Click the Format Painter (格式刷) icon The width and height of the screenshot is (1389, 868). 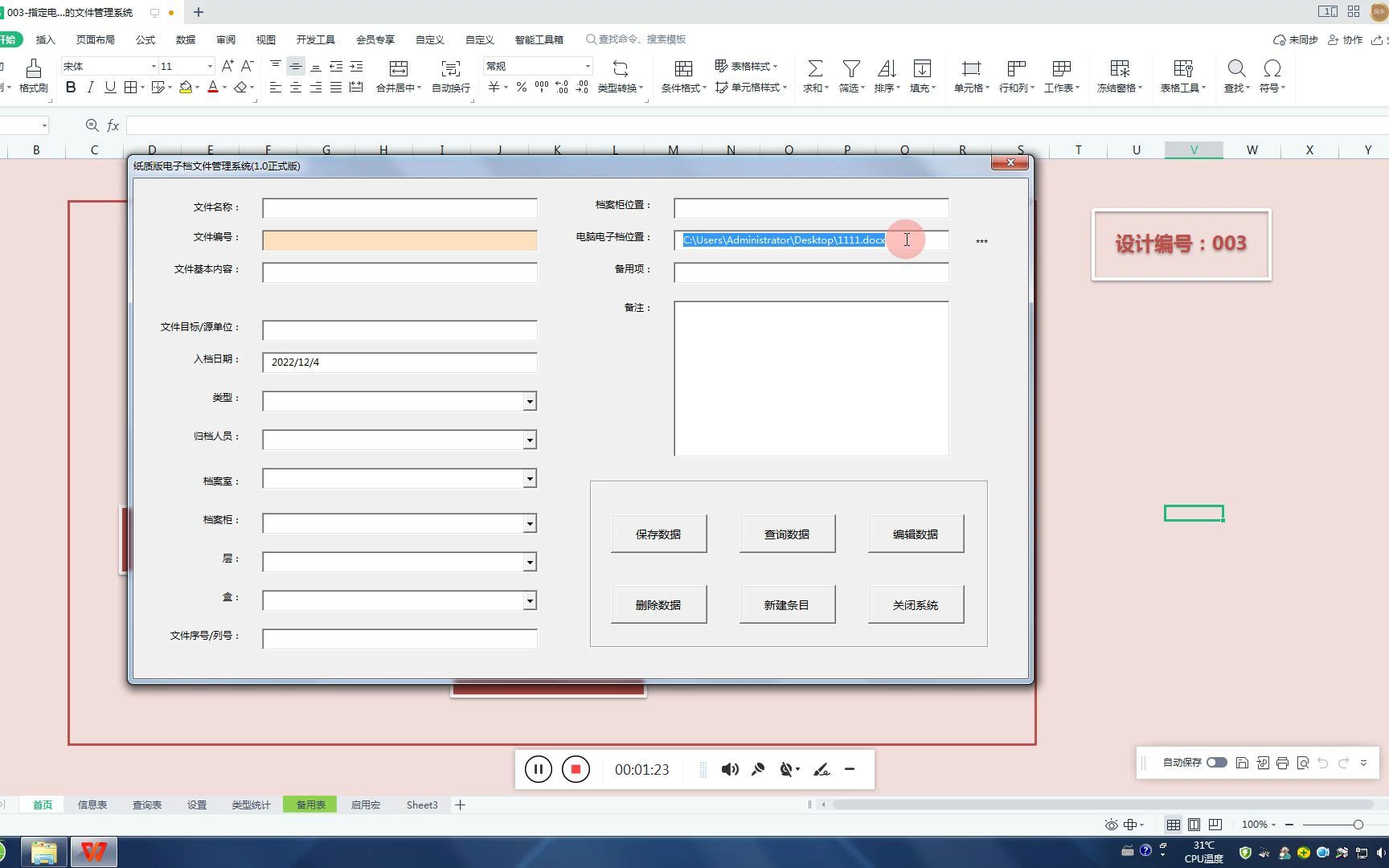33,68
